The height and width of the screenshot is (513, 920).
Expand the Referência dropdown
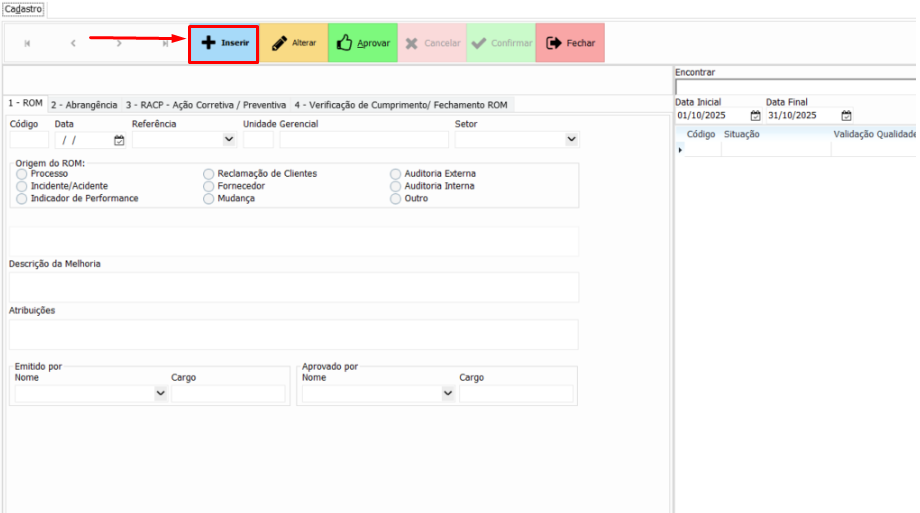[229, 140]
